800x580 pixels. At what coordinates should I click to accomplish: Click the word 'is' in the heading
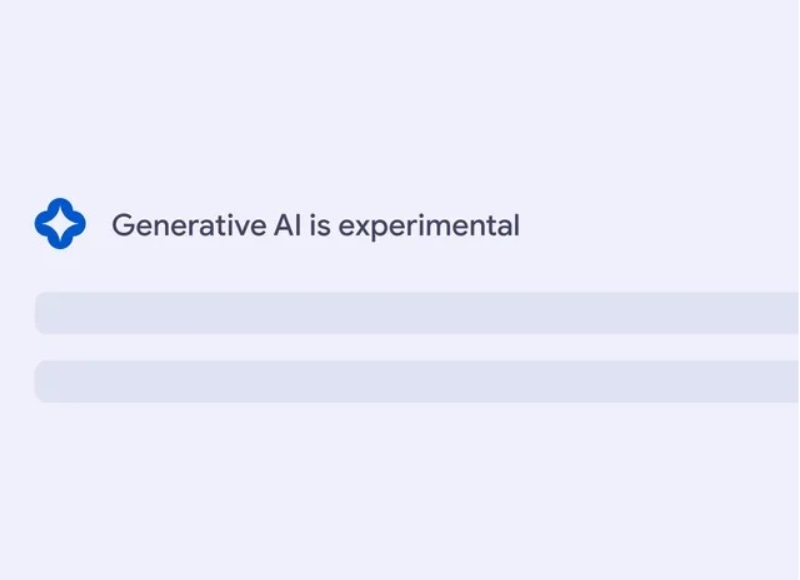point(319,225)
